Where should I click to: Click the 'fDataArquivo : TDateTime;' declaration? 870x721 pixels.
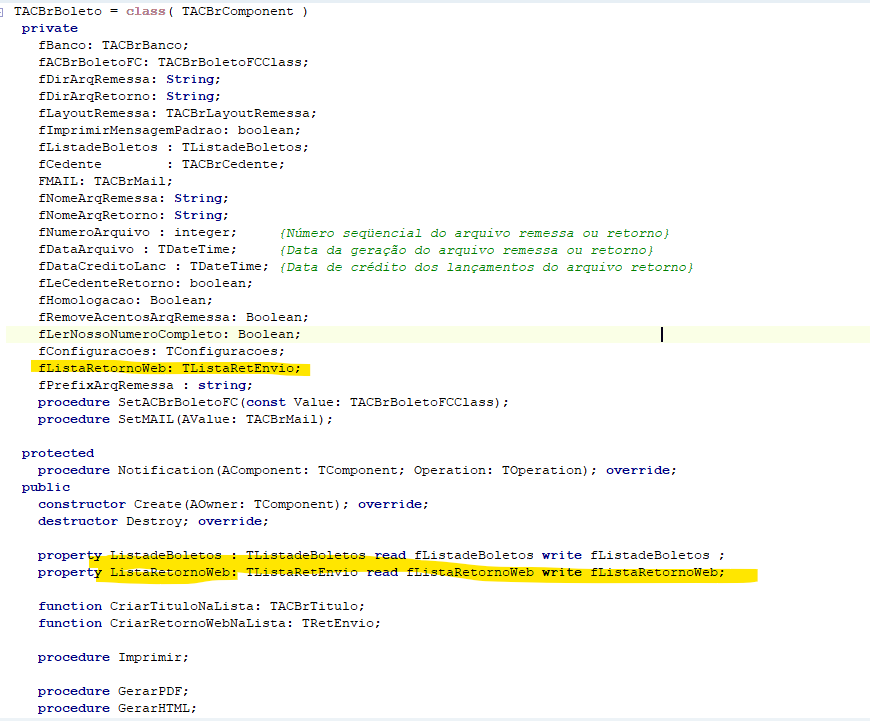point(138,249)
